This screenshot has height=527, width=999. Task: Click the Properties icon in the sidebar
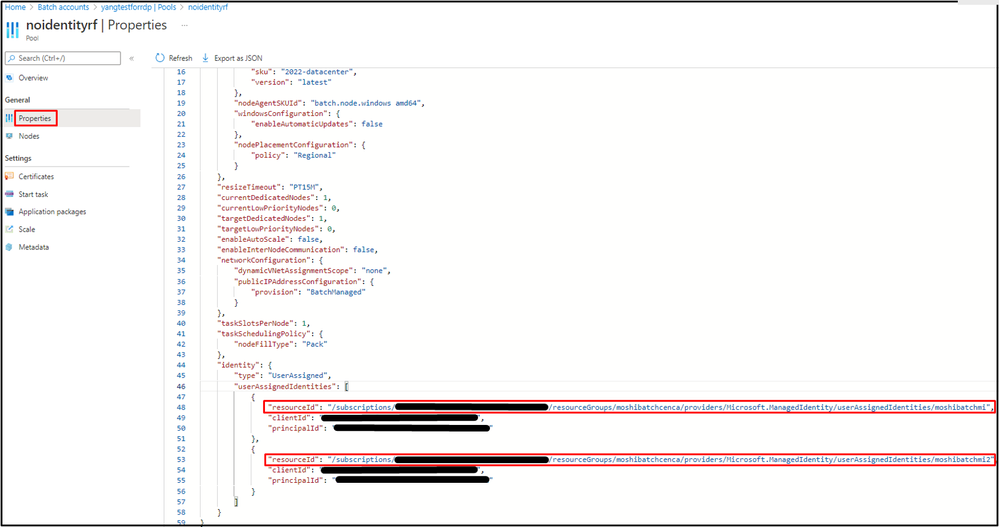click(9, 118)
